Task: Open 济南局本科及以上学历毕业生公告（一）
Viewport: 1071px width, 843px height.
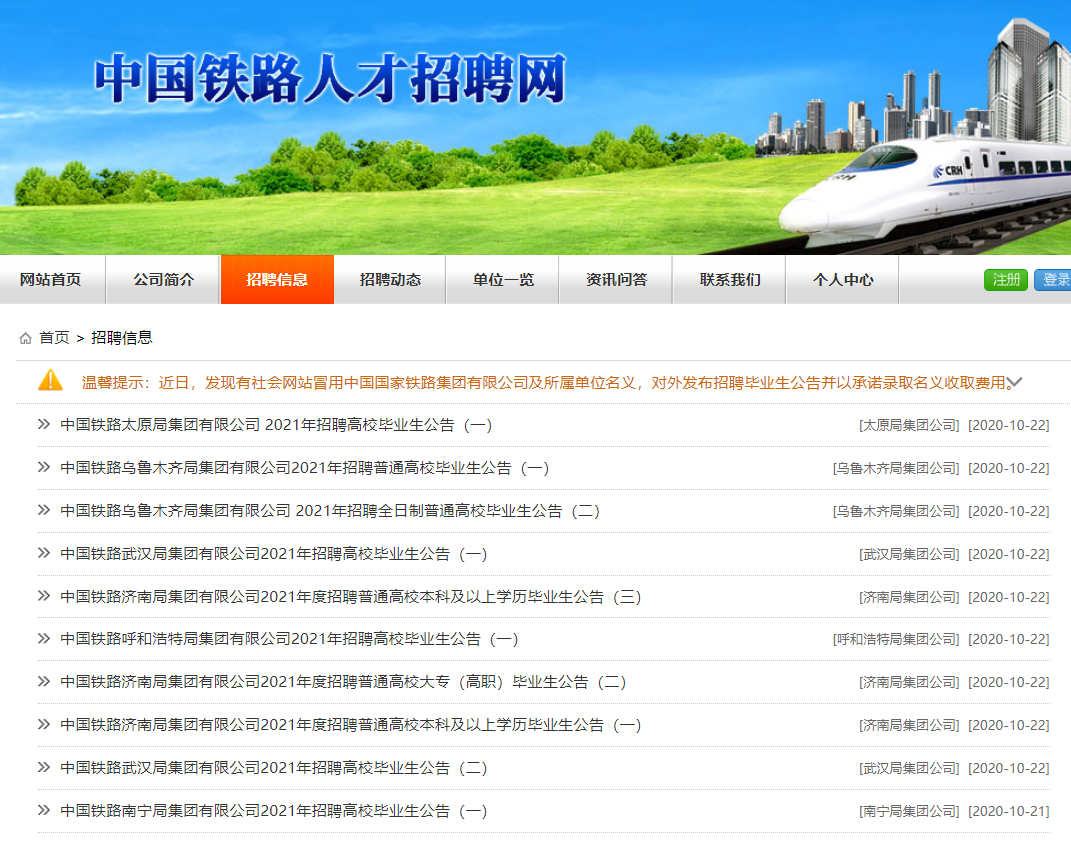Action: click(350, 725)
